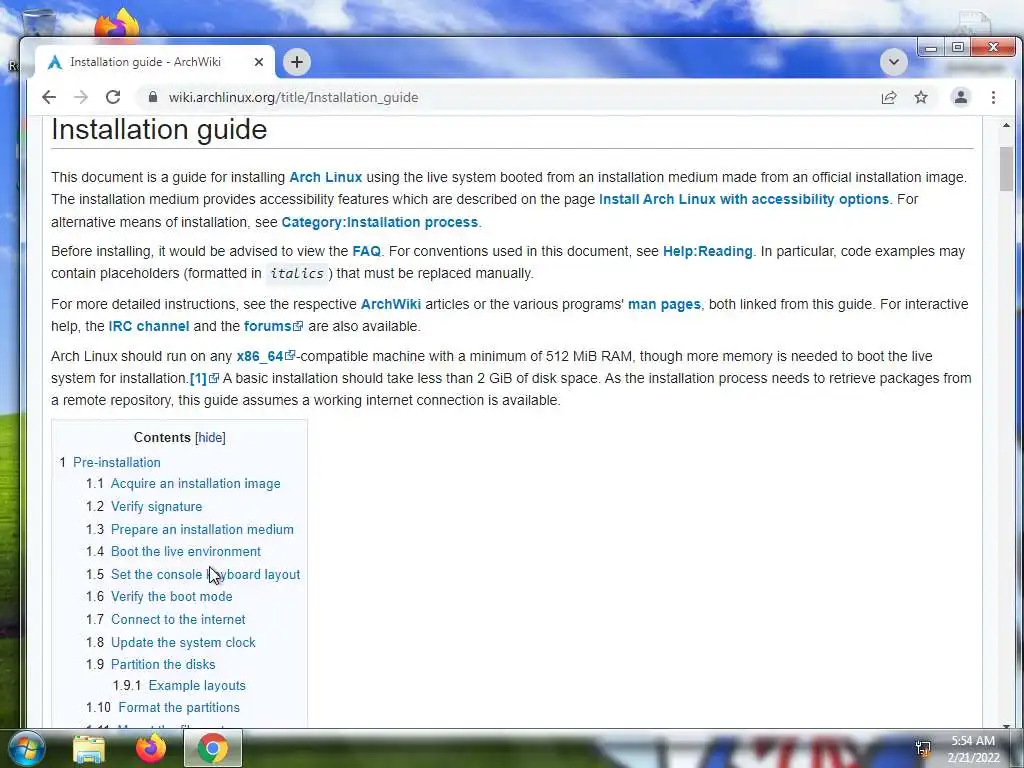Image resolution: width=1024 pixels, height=768 pixels.
Task: Jump to 1 Pre-installation section
Action: tap(116, 462)
